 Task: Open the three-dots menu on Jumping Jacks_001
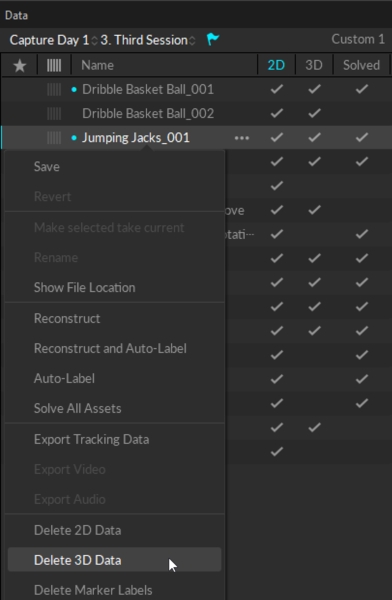(242, 138)
